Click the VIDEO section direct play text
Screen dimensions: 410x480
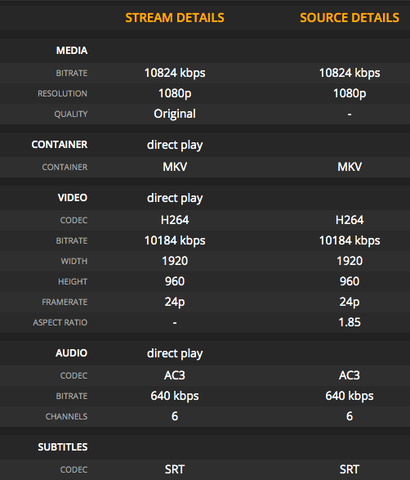point(175,198)
